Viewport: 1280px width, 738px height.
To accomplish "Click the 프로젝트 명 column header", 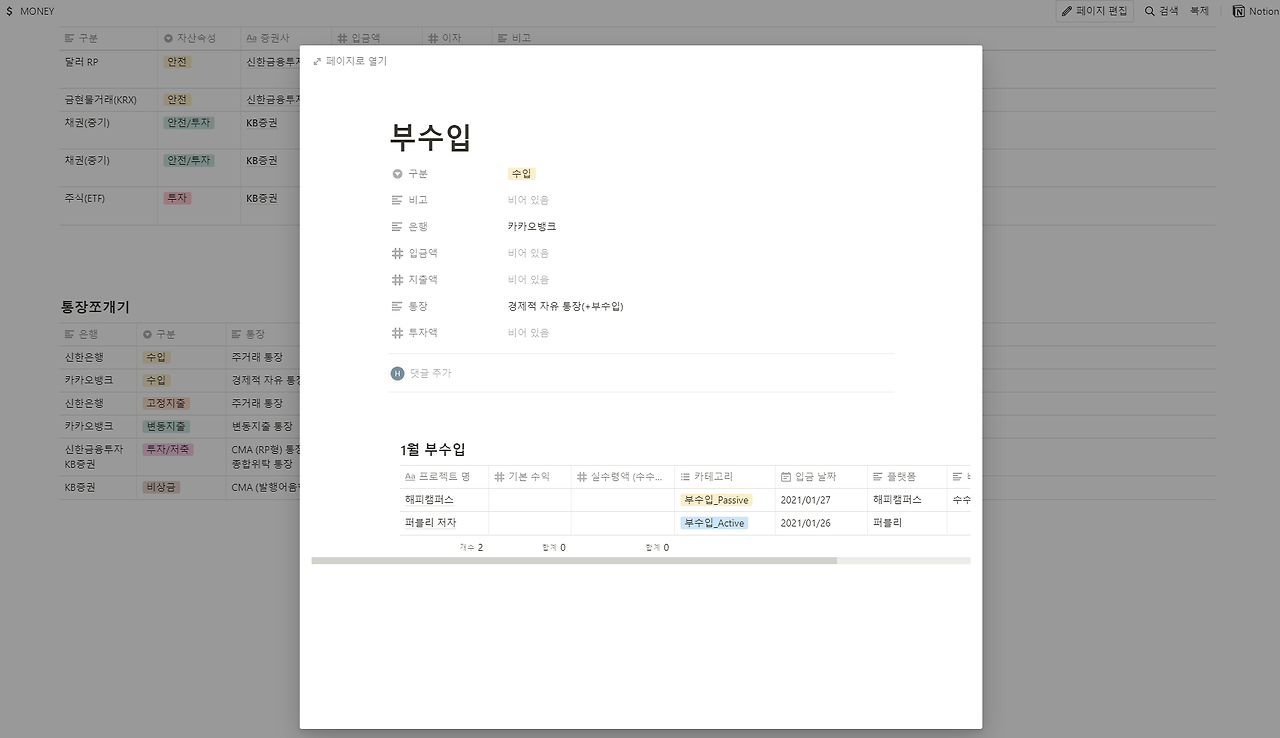I will click(444, 477).
